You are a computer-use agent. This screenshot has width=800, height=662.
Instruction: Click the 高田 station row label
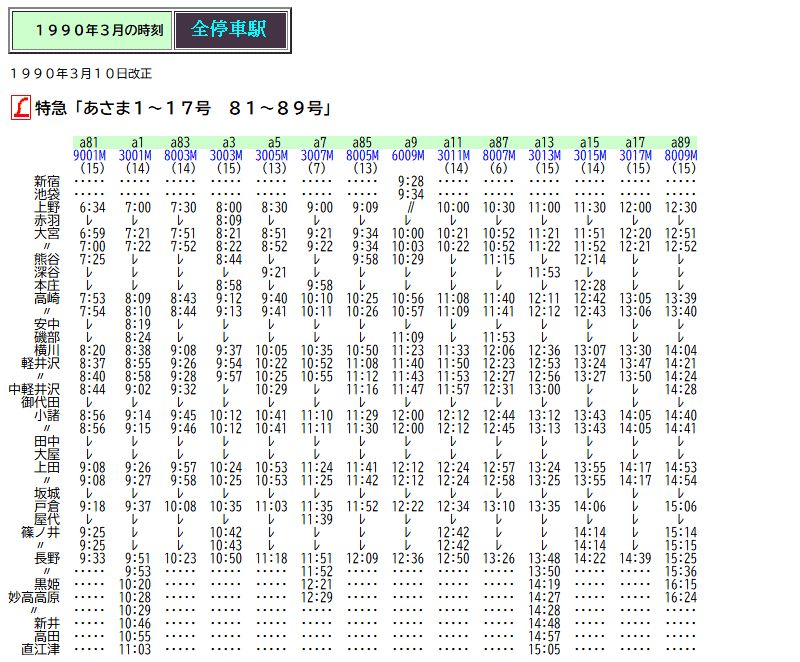[x=47, y=636]
